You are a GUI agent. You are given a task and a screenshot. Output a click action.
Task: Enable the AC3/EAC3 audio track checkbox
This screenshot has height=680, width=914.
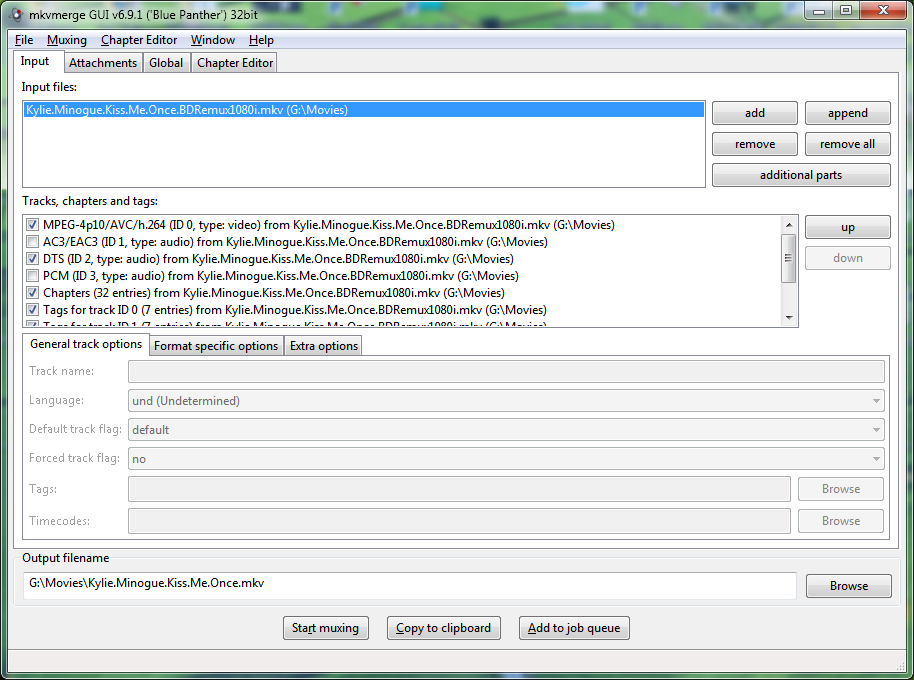point(33,242)
